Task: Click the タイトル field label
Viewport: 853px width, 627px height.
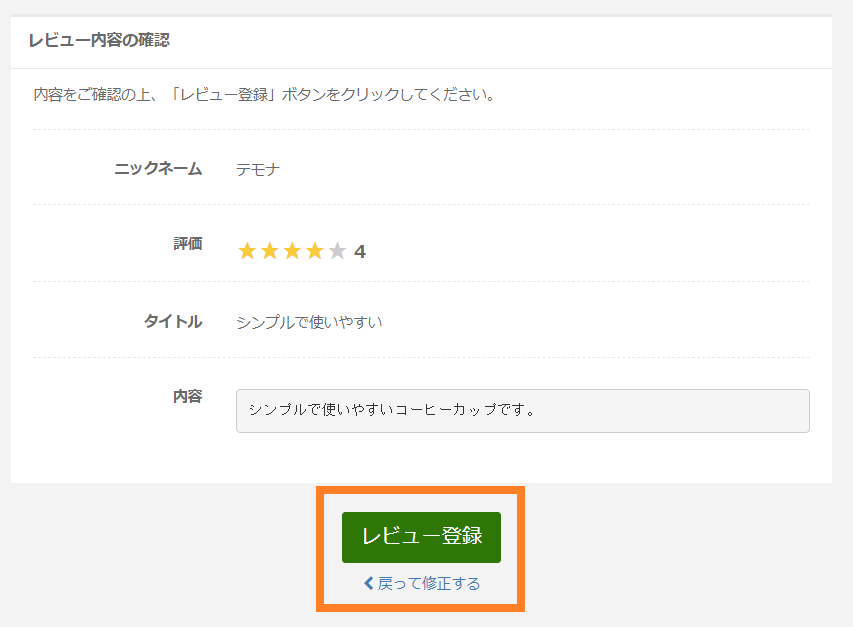Action: point(173,321)
